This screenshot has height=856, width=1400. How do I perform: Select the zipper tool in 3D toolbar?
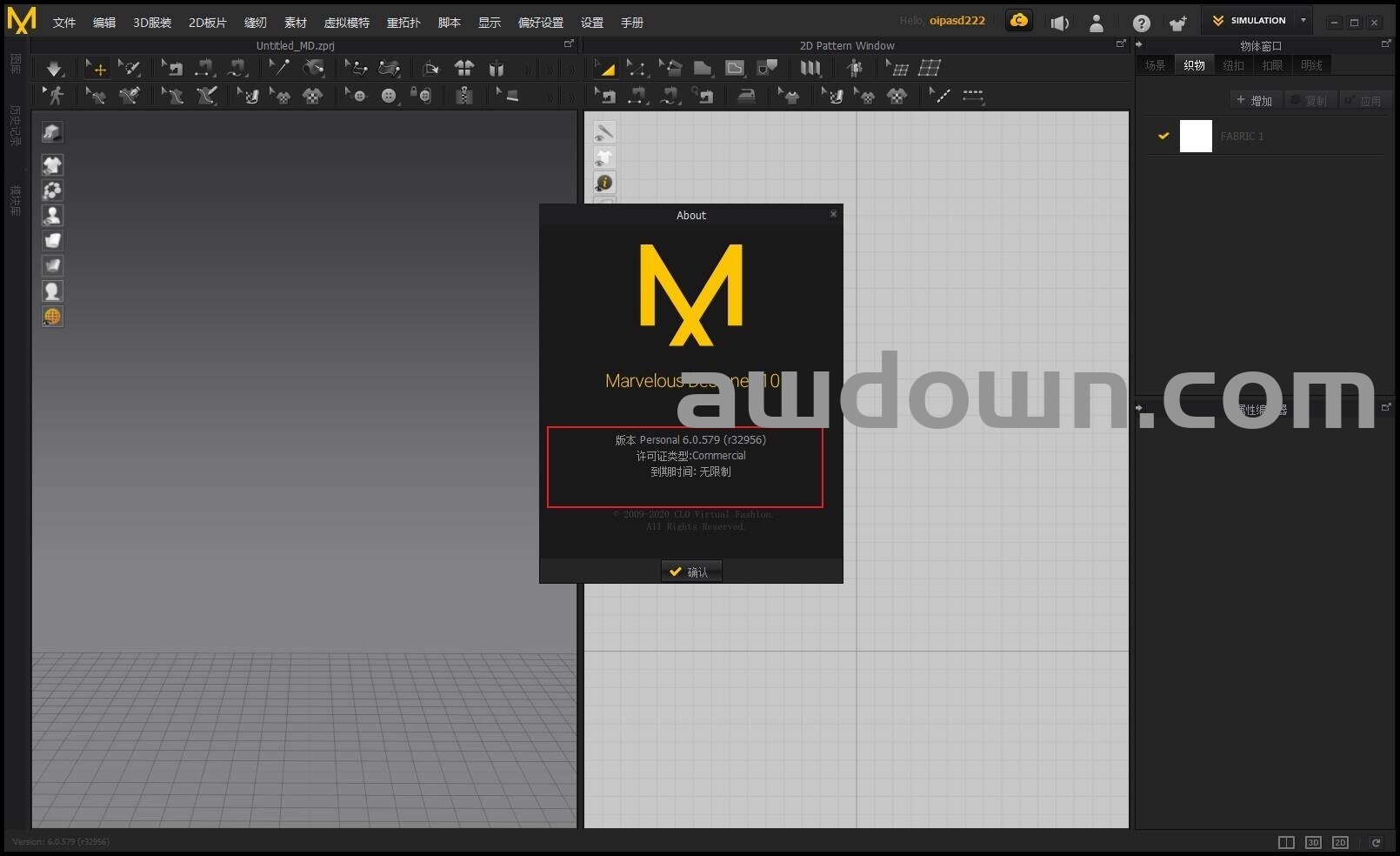[x=464, y=96]
